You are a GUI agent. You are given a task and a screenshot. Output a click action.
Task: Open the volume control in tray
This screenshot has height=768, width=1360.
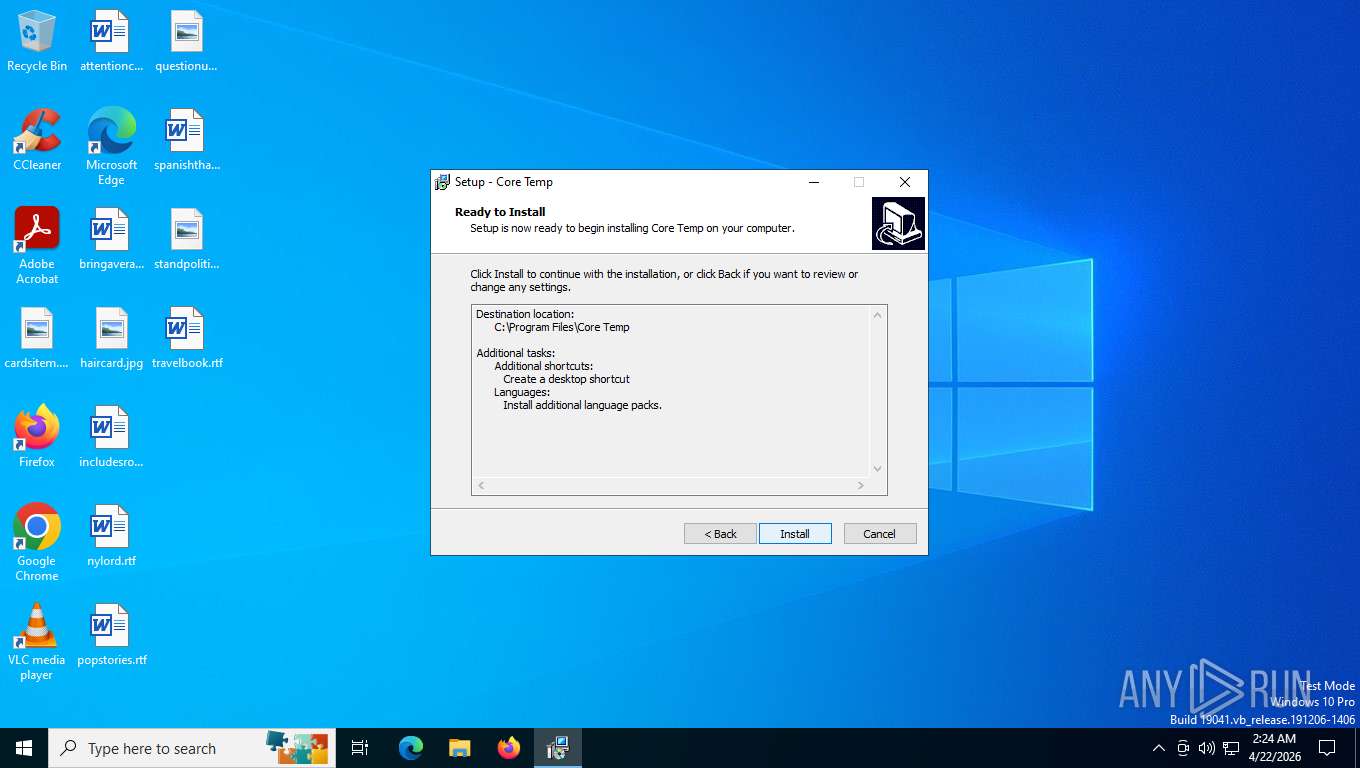point(1207,748)
